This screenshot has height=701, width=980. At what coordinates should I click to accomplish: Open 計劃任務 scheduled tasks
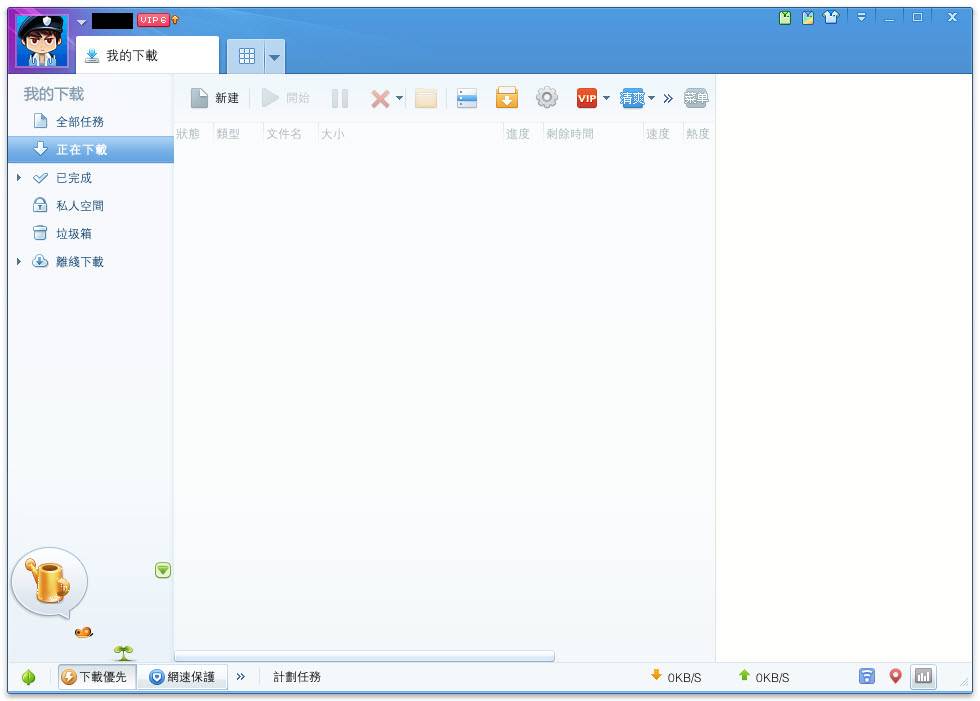[297, 677]
